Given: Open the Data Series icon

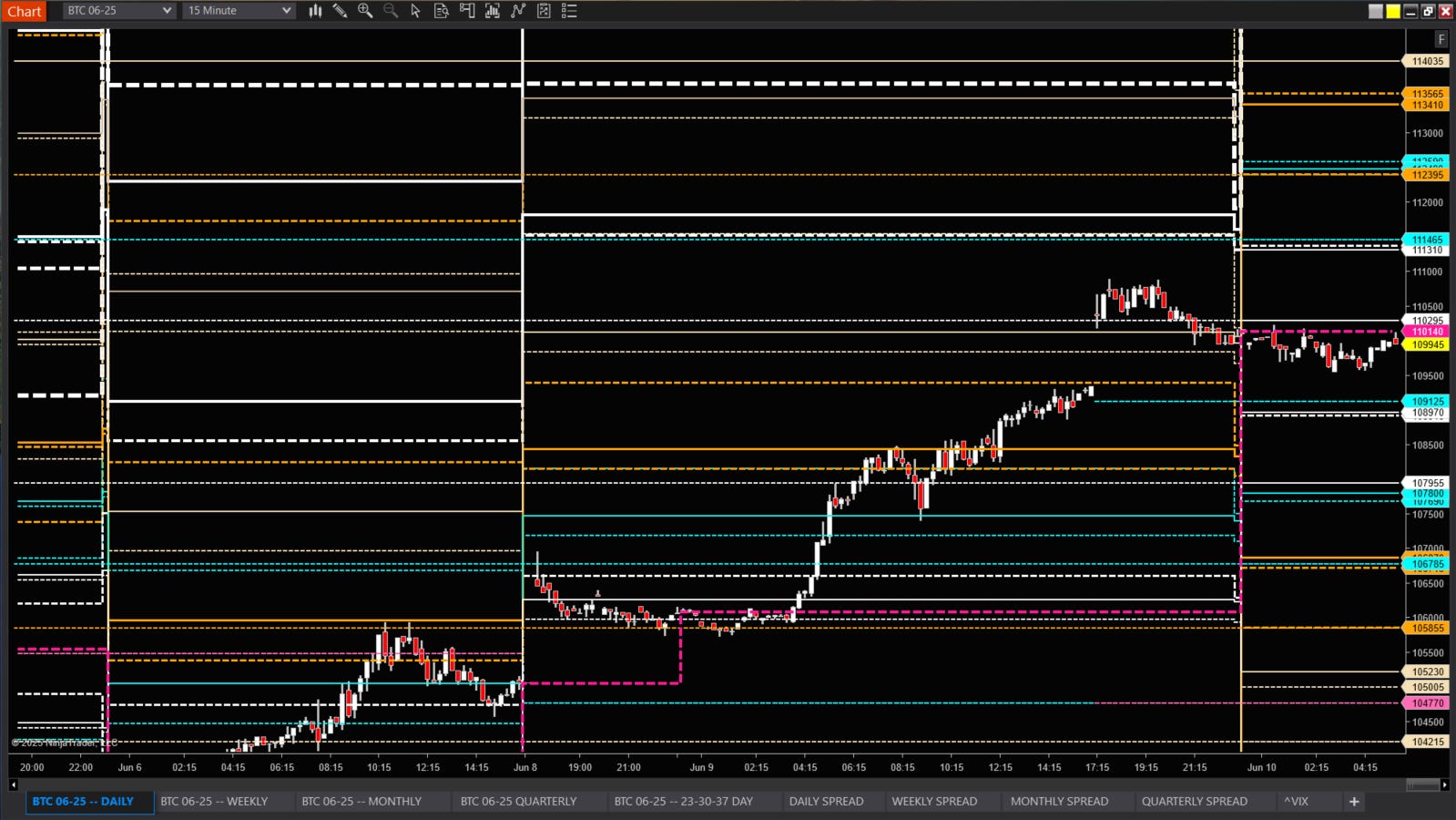Looking at the screenshot, I should [493, 11].
